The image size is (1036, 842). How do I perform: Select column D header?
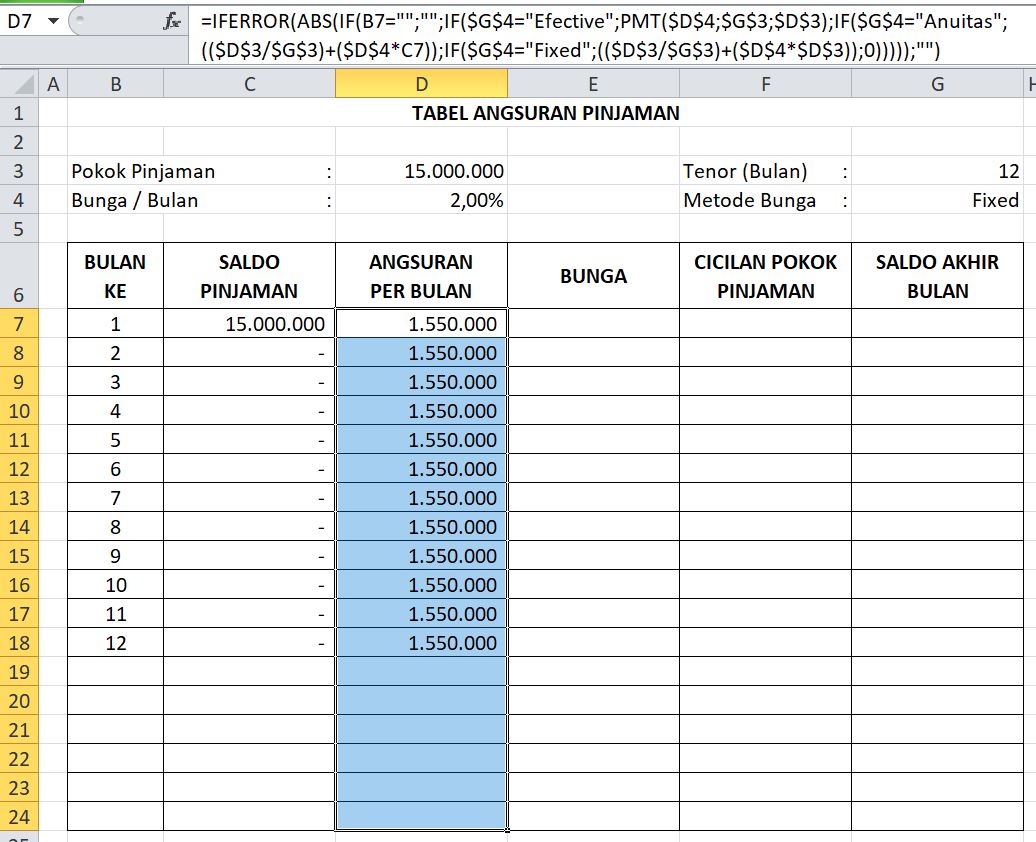click(420, 84)
